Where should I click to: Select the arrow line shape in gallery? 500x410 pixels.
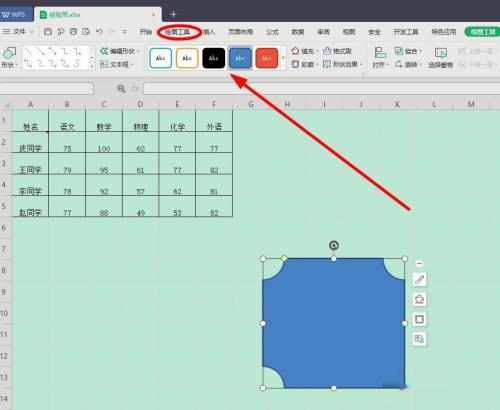[x=41, y=51]
